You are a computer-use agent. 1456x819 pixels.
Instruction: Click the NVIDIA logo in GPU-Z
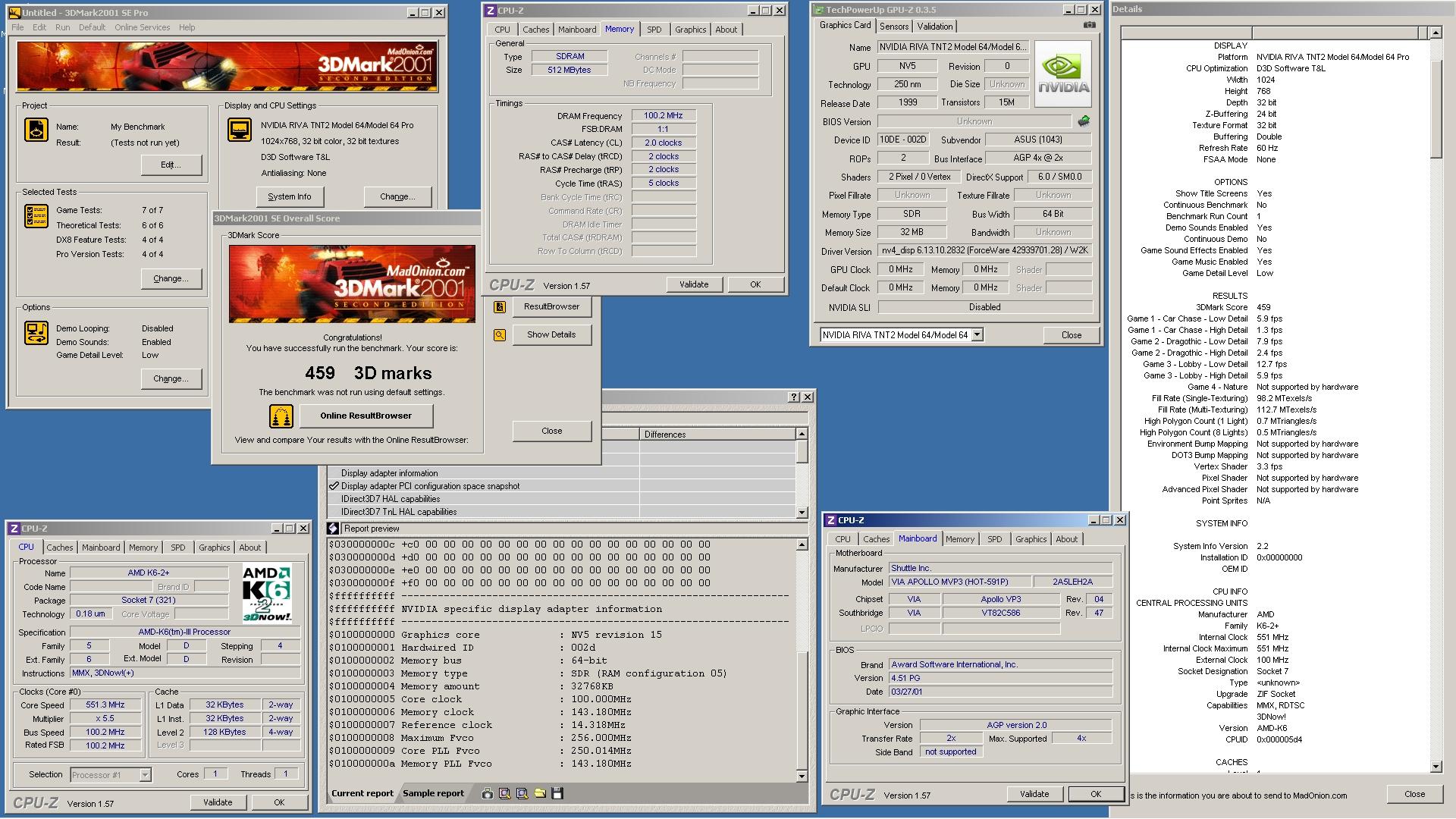pyautogui.click(x=1063, y=74)
